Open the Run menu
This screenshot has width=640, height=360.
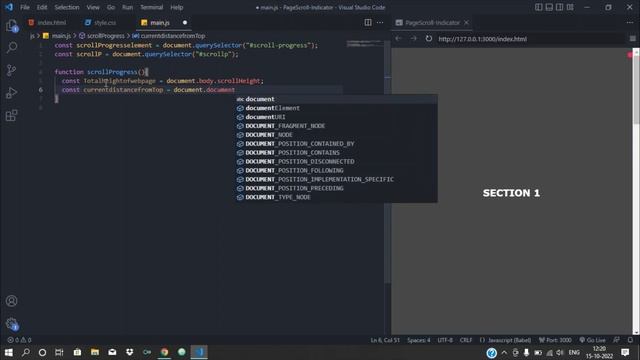click(x=127, y=7)
